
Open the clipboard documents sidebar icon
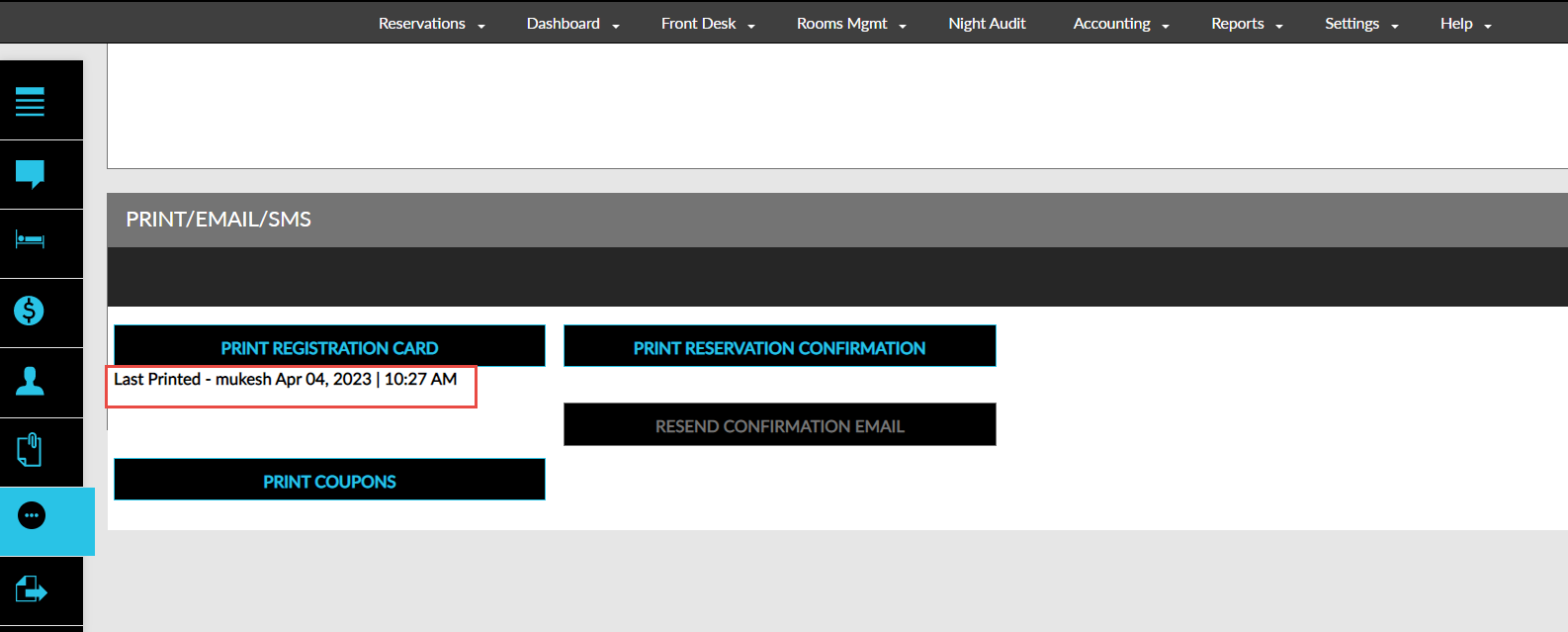[30, 450]
